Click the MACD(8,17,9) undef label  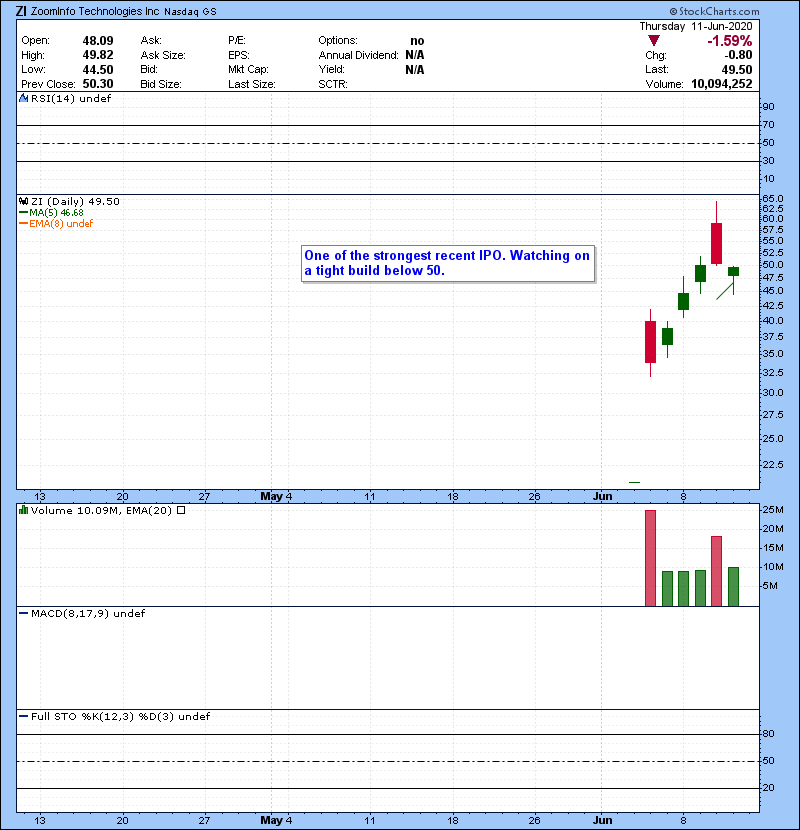pos(88,614)
